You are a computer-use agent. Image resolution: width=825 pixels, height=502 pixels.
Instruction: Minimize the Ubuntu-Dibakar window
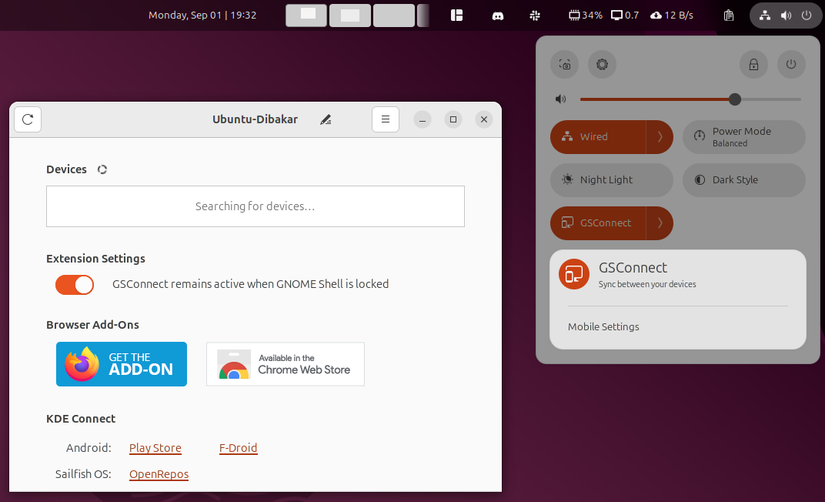point(422,119)
